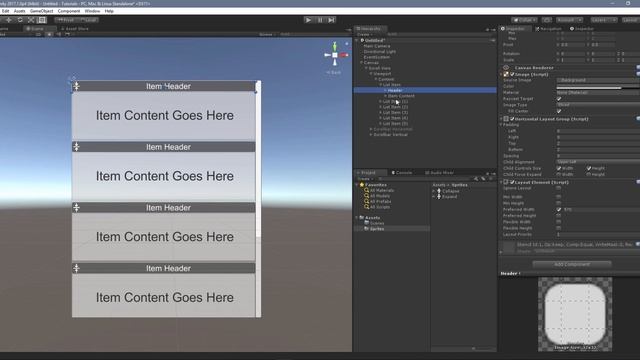Toggle Horizontal Layout Group enabled checkbox
640x360 pixels.
click(512, 119)
